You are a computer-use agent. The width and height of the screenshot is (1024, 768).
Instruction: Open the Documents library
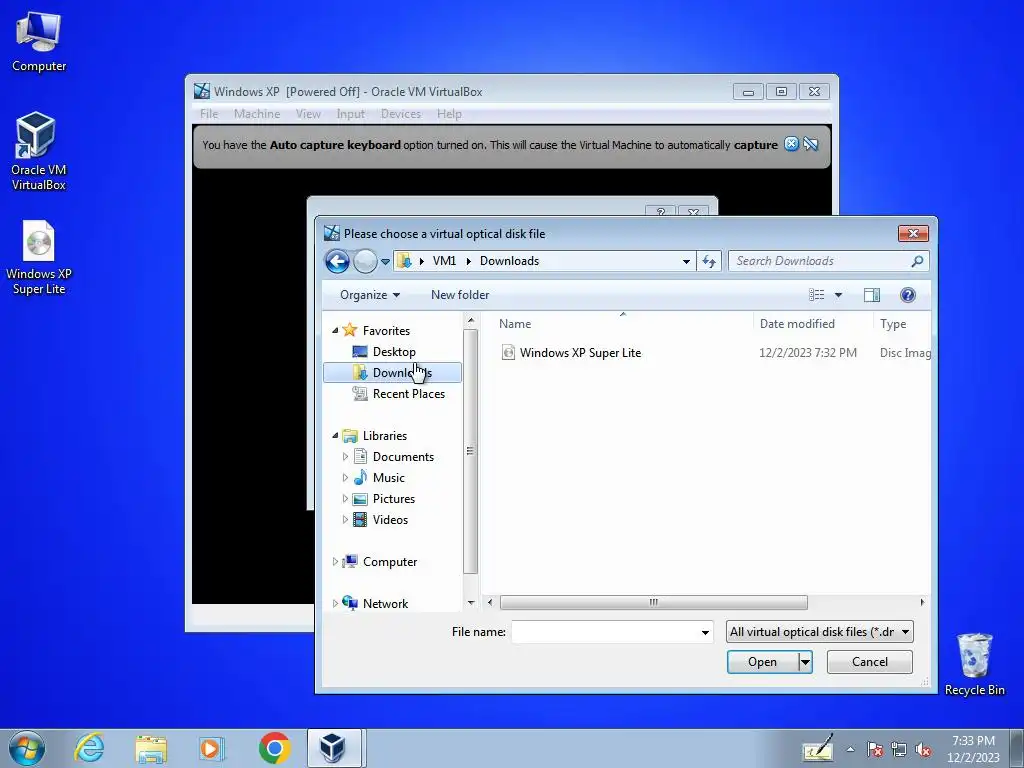[x=403, y=457]
